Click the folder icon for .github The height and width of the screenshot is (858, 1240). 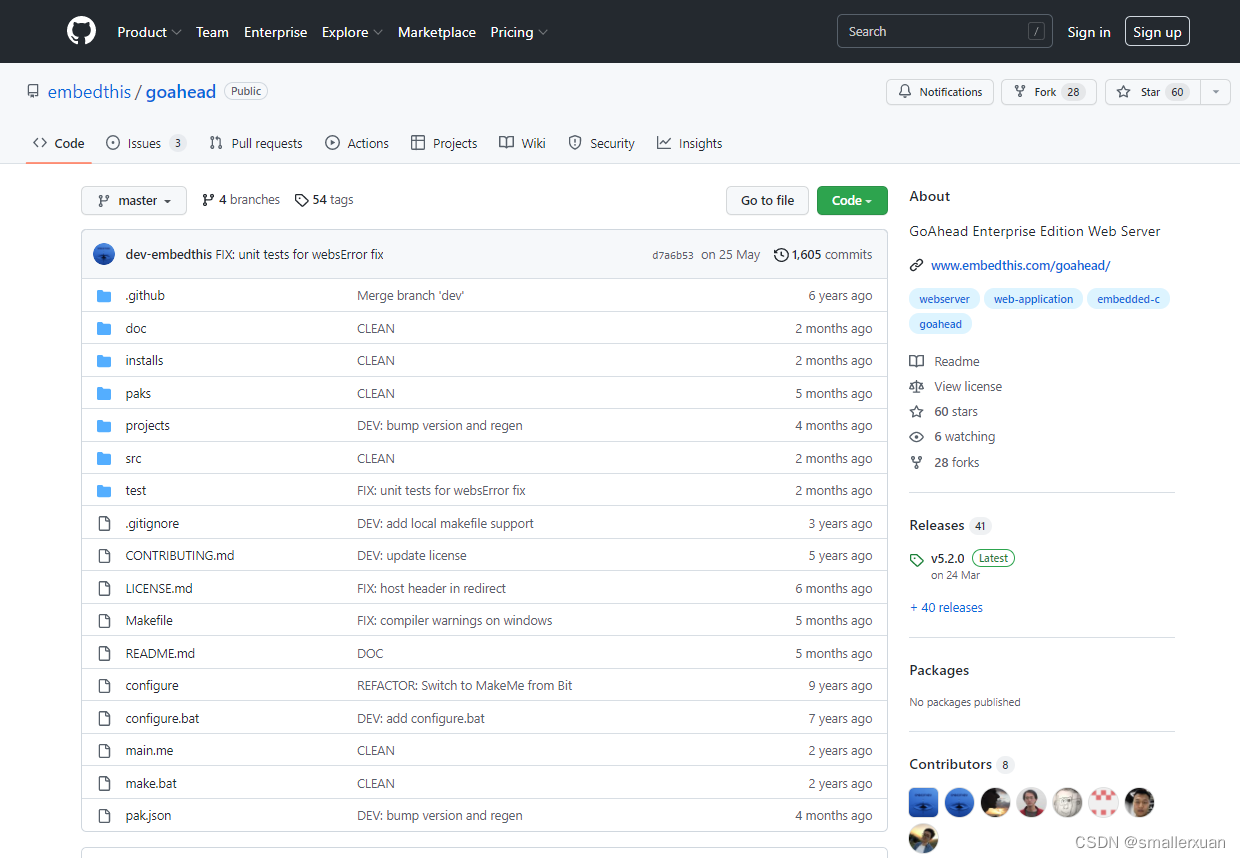[x=104, y=296]
